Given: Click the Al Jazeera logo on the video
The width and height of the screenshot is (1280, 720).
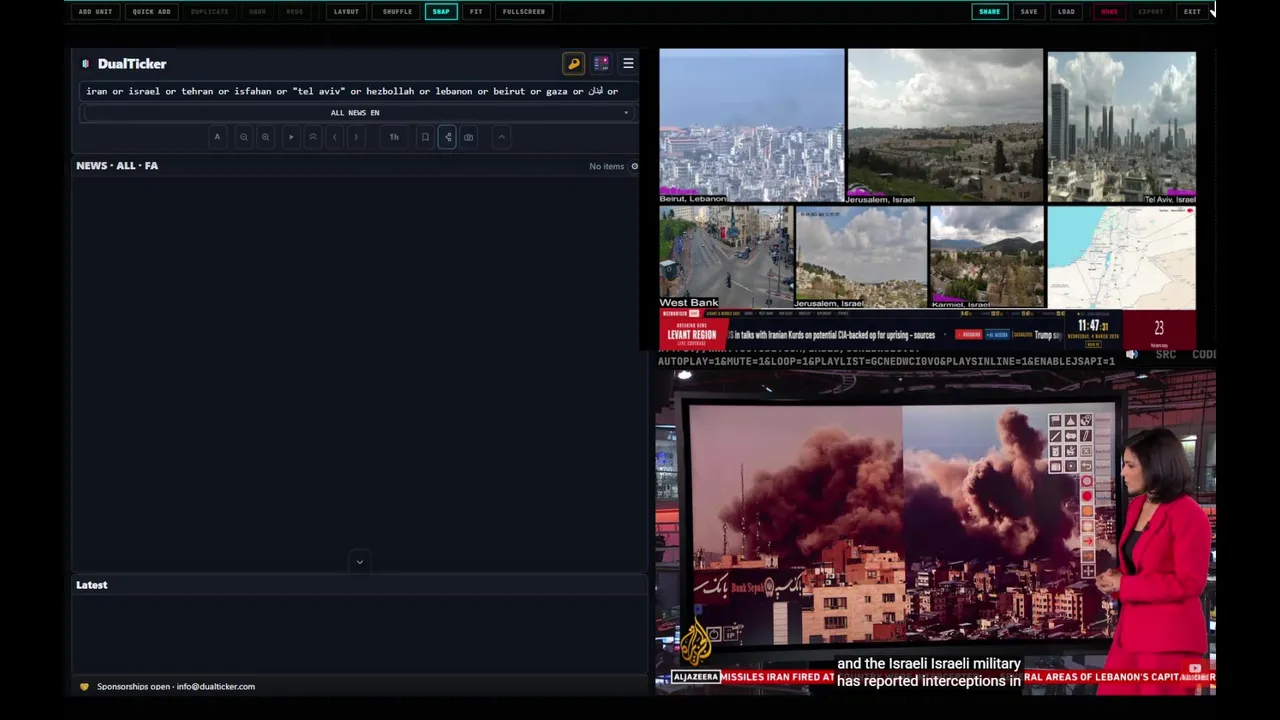Looking at the screenshot, I should coord(696,642).
